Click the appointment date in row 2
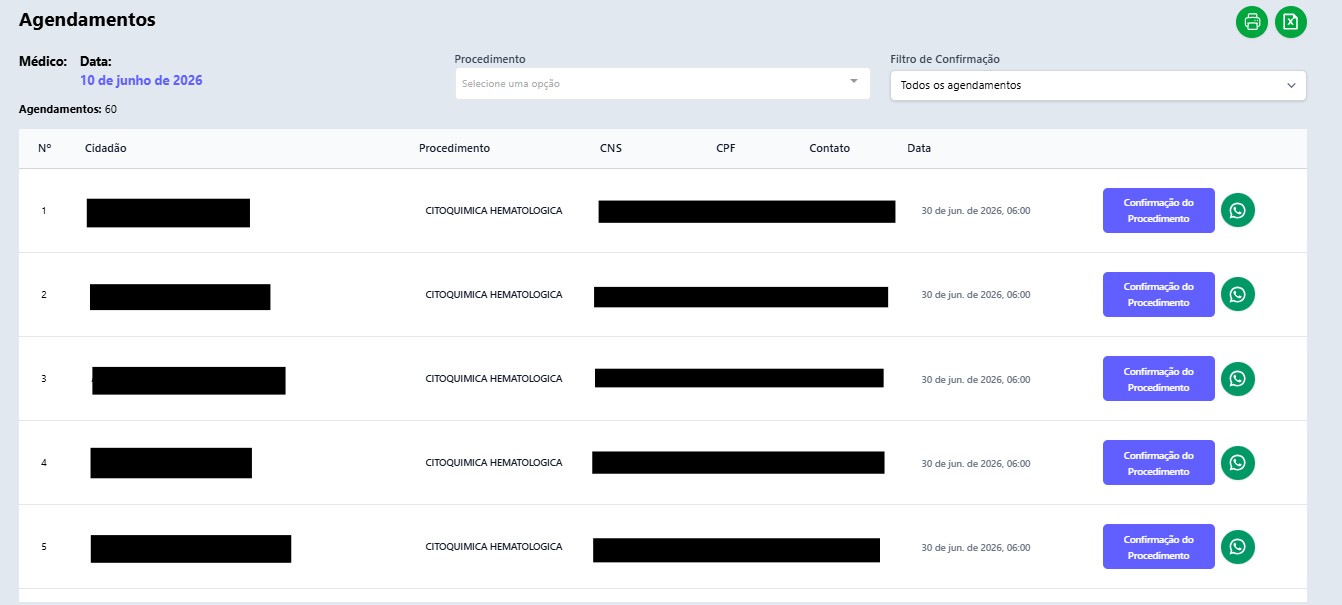This screenshot has height=605, width=1342. point(975,295)
